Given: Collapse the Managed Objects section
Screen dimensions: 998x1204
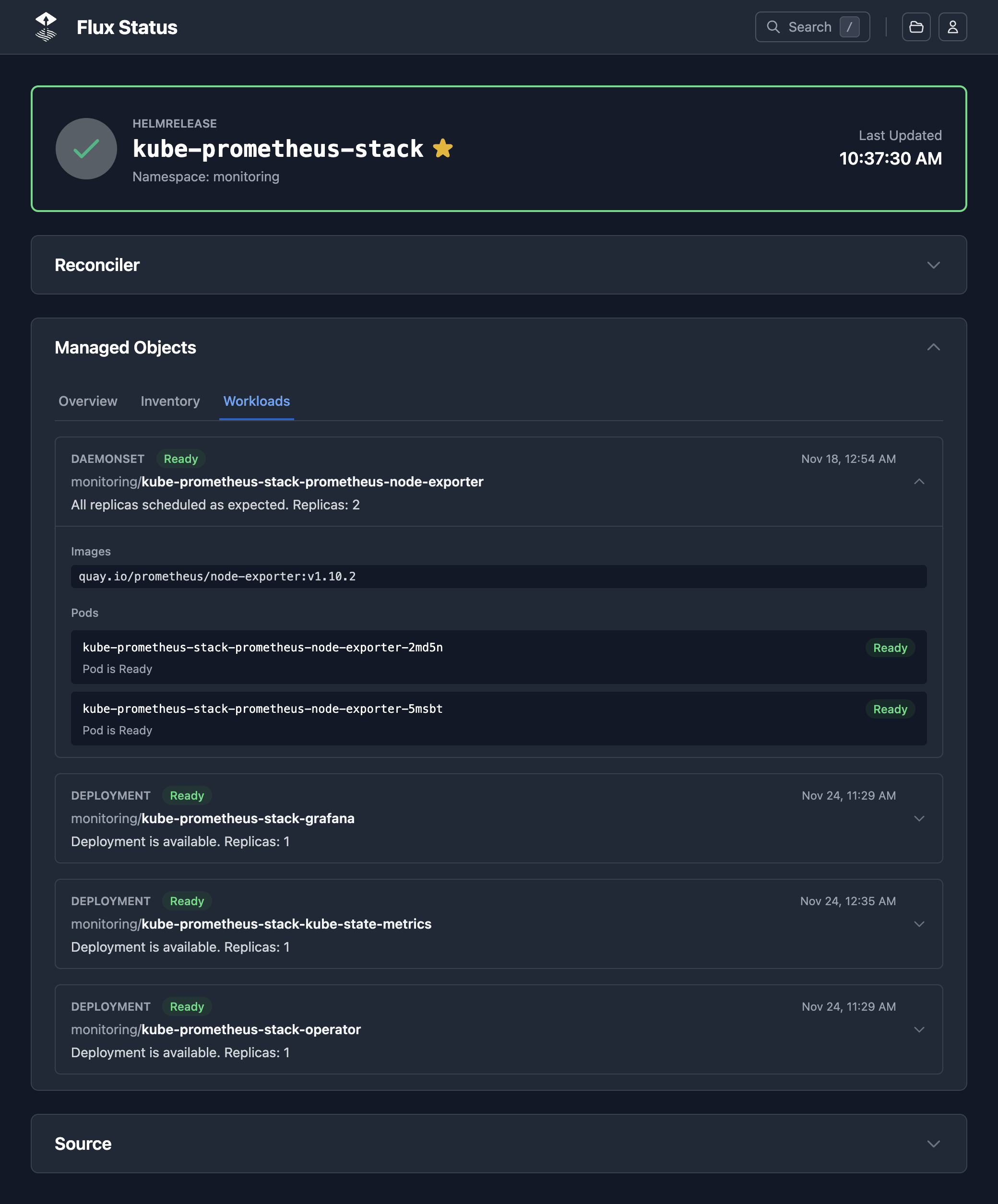Looking at the screenshot, I should click(x=933, y=347).
